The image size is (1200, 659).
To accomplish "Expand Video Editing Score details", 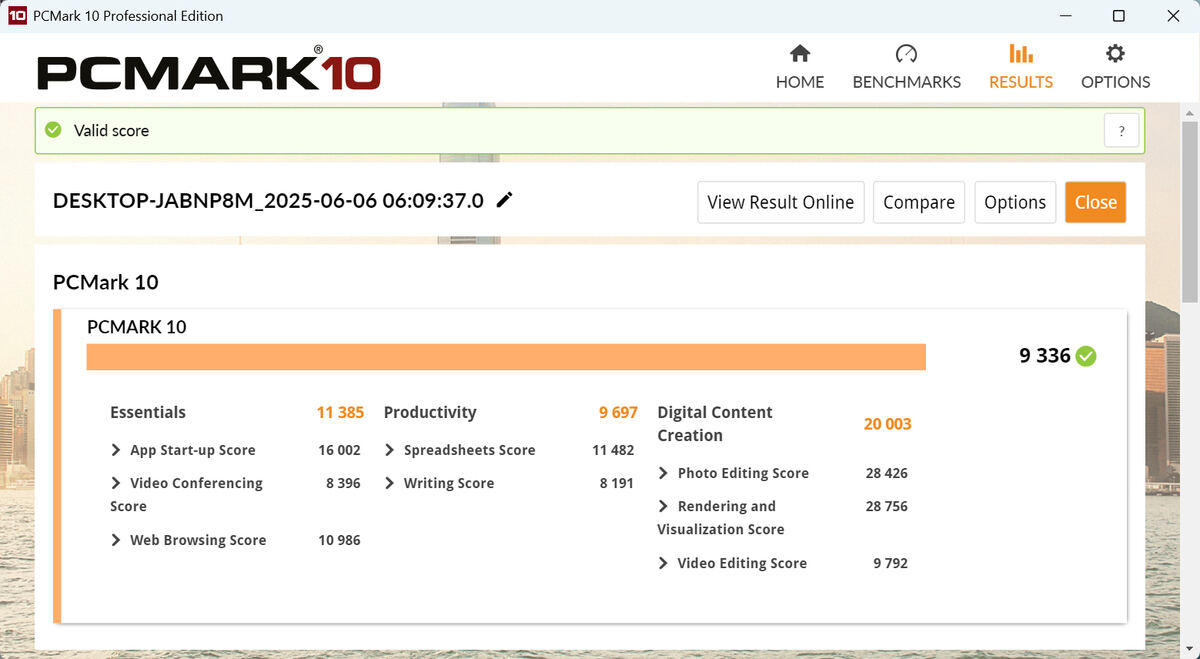I will click(664, 563).
